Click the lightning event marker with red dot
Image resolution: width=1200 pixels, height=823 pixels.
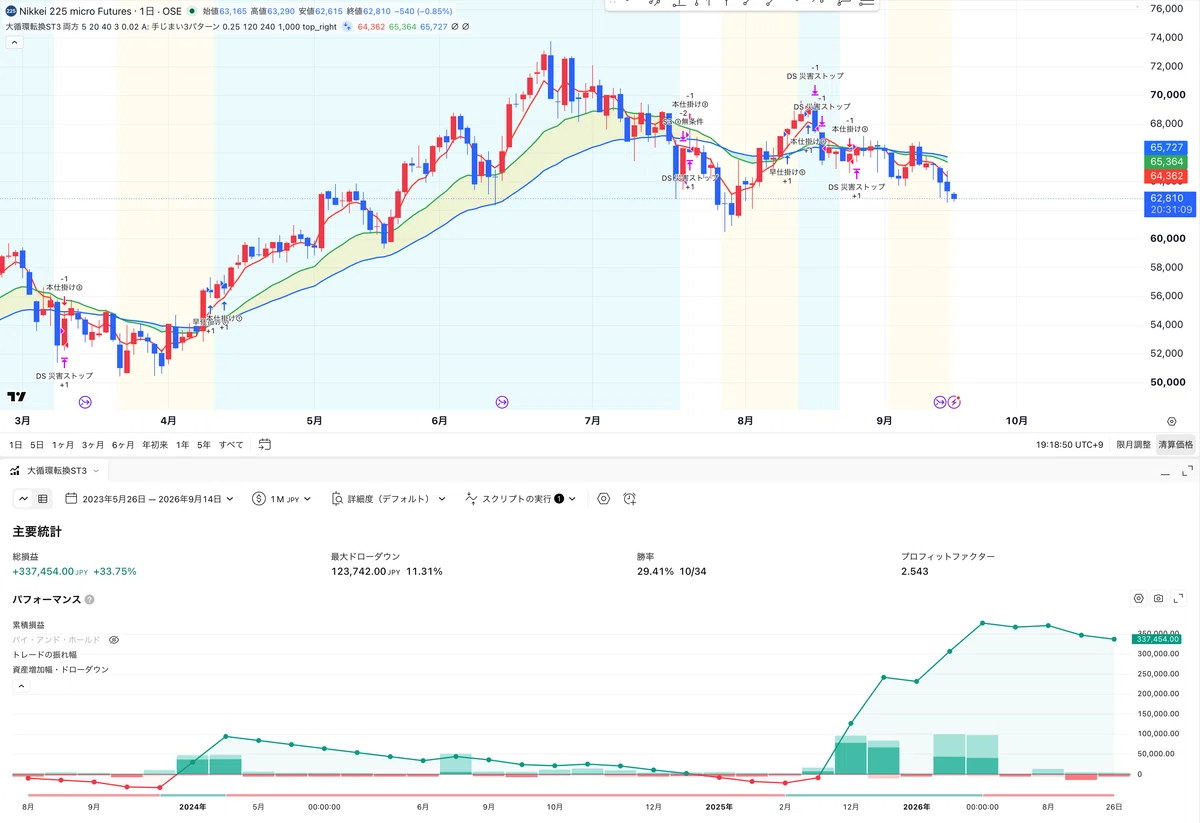(x=954, y=402)
